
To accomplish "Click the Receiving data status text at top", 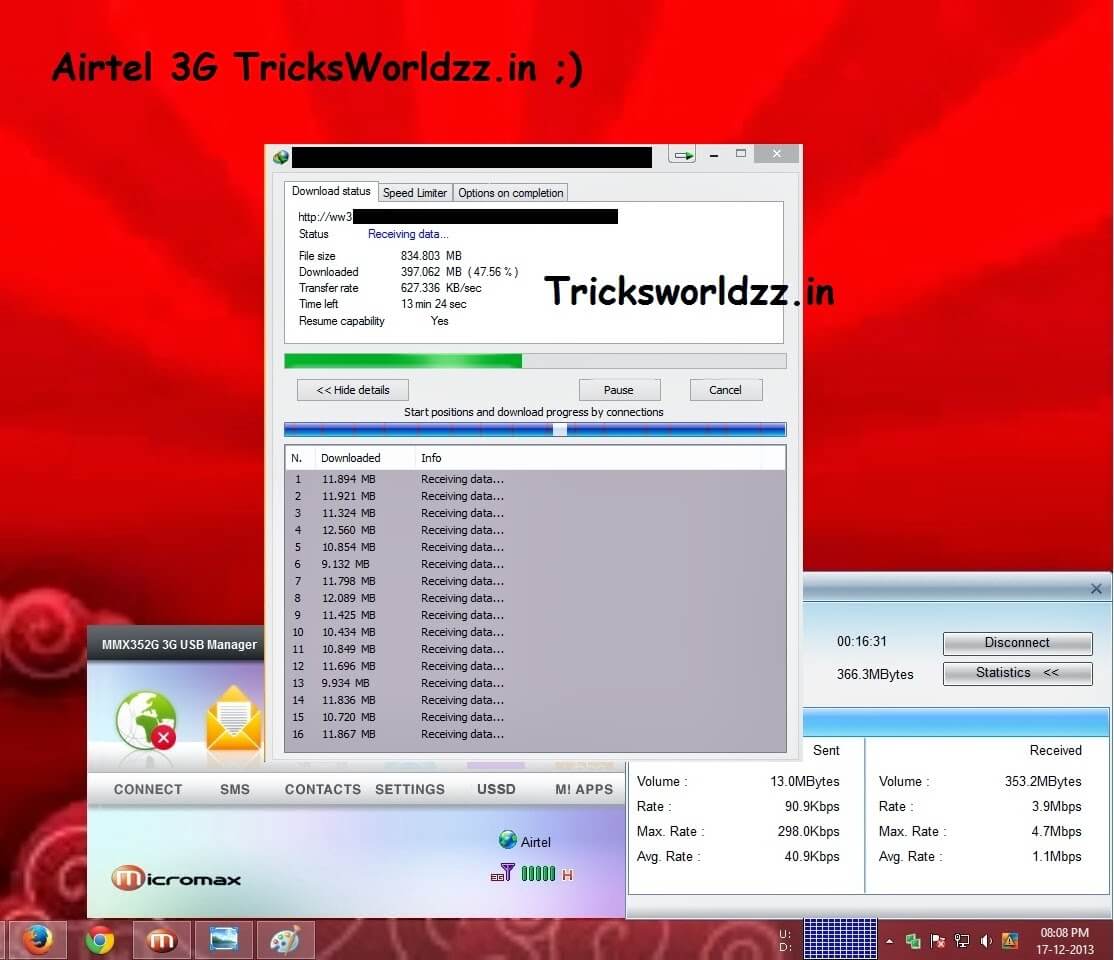I will (408, 234).
